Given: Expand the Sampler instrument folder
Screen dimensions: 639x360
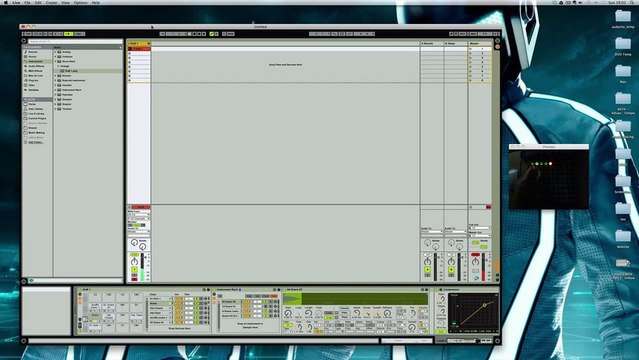Looking at the screenshot, I should tap(55, 99).
